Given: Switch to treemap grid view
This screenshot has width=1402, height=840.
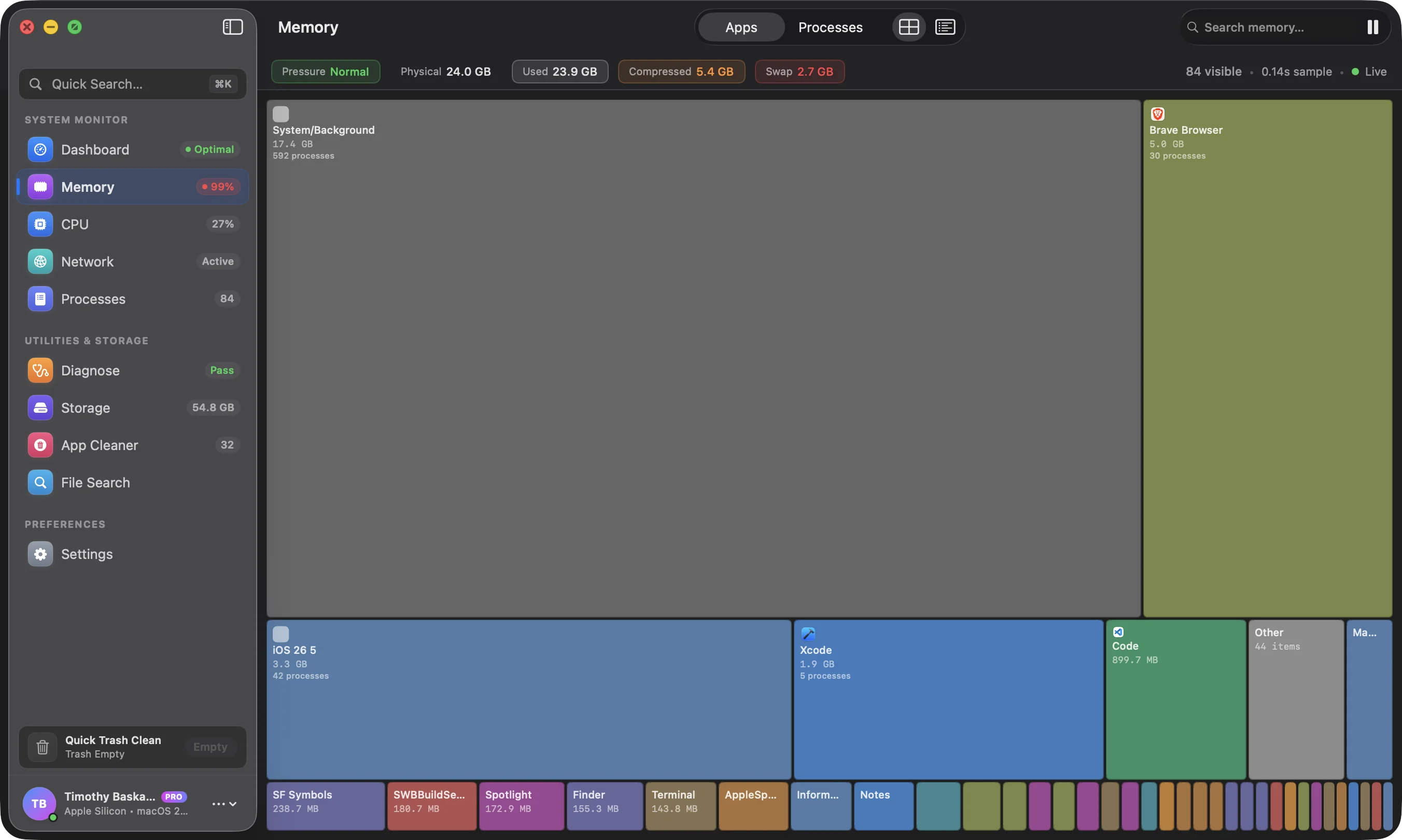Looking at the screenshot, I should (x=908, y=27).
